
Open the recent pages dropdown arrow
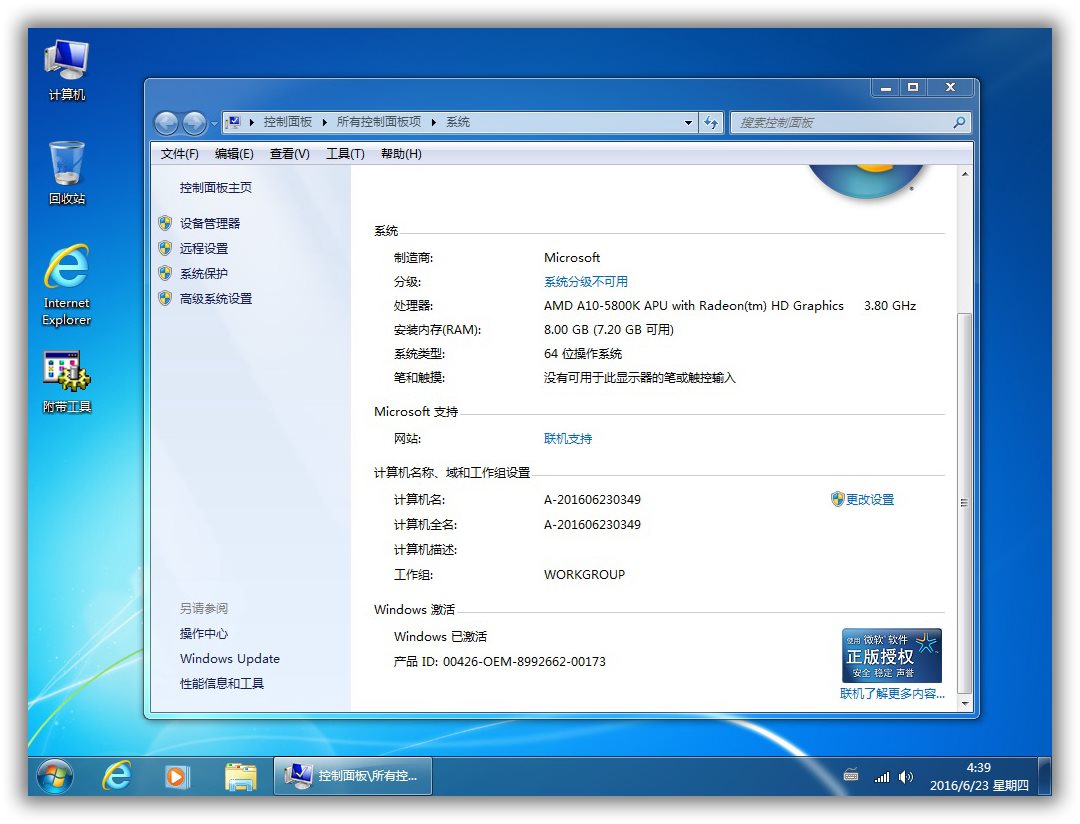coord(214,124)
